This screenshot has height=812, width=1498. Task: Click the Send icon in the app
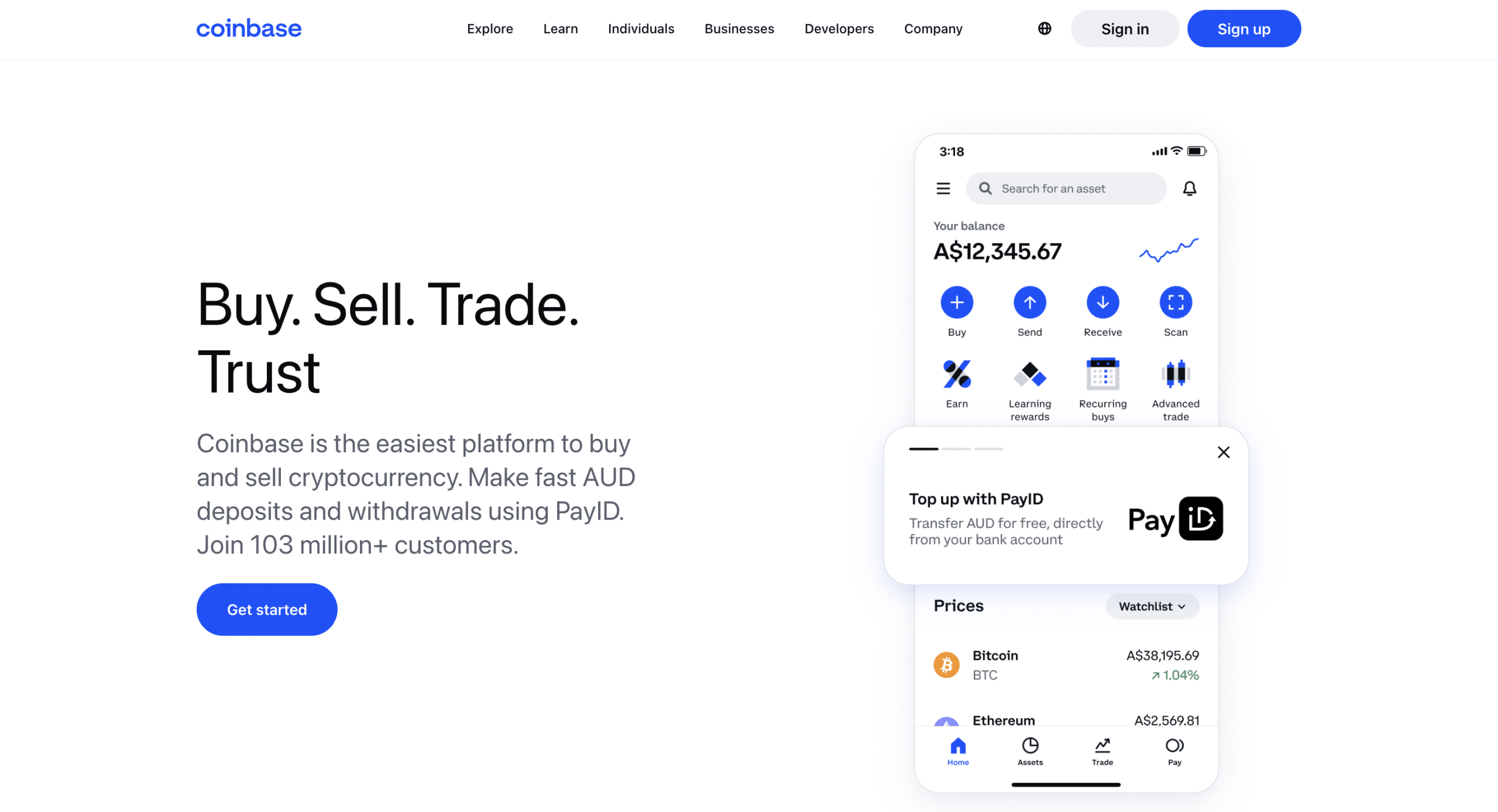[x=1028, y=302]
